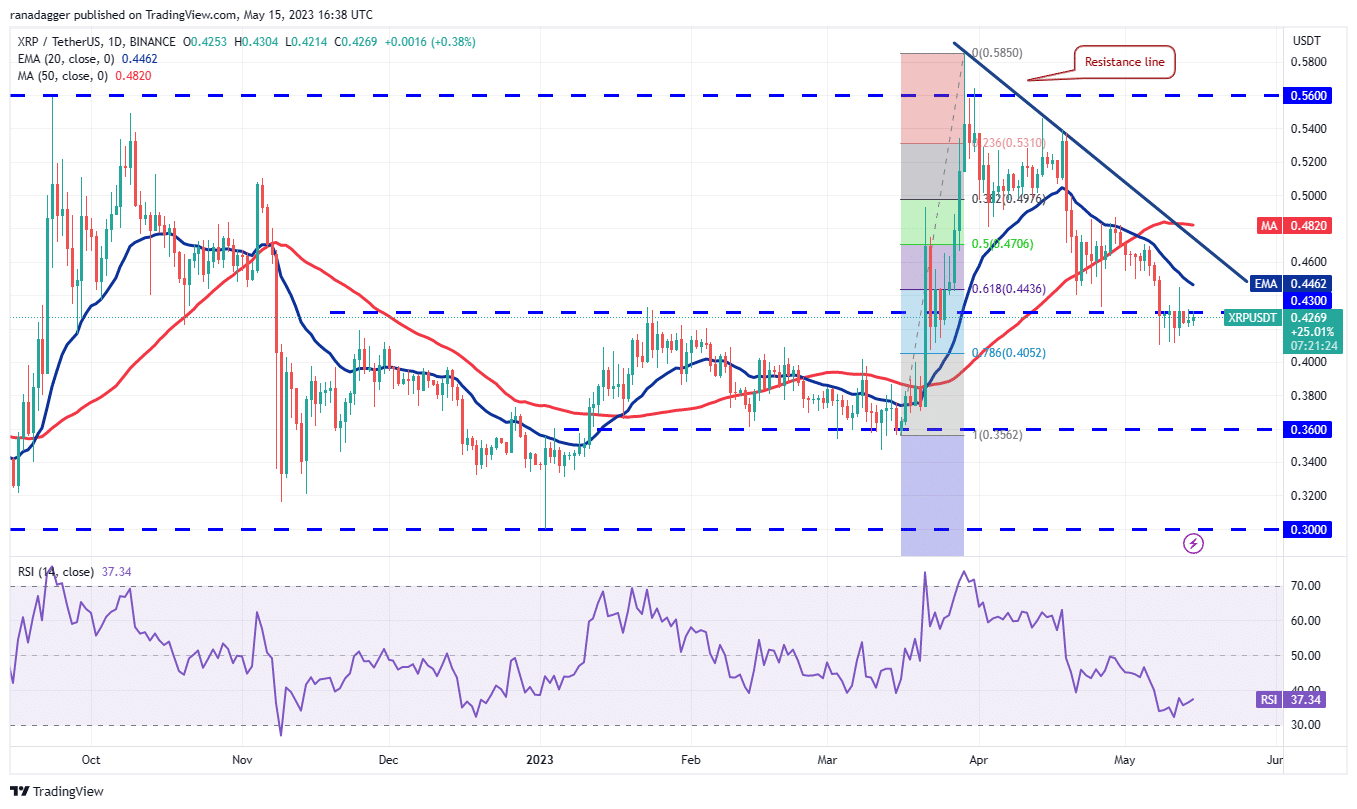Viewport: 1357px width, 809px height.
Task: Select the Resistance line callout label
Action: click(x=1125, y=62)
